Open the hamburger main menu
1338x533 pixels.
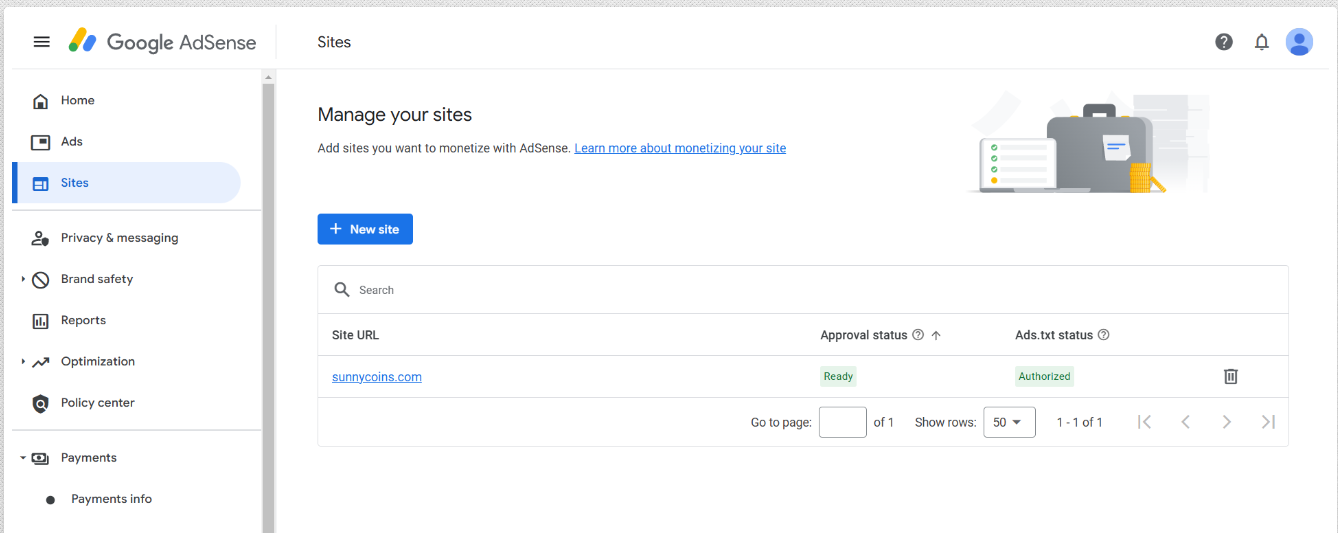[41, 42]
